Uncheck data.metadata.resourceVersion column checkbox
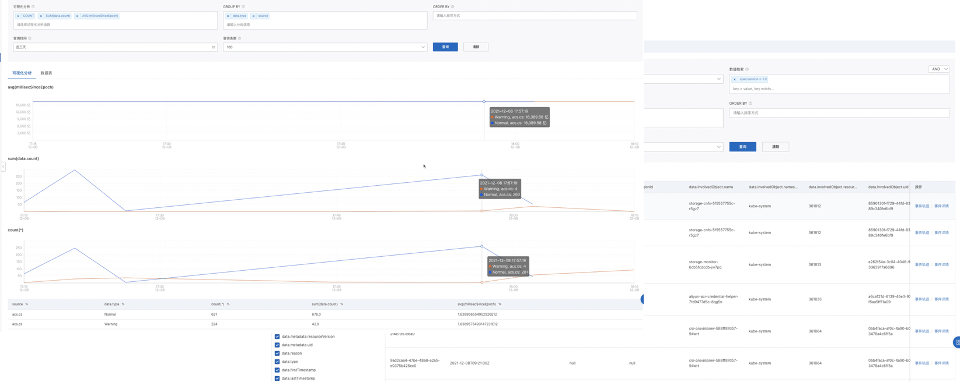This screenshot has width=960, height=382. tap(277, 336)
